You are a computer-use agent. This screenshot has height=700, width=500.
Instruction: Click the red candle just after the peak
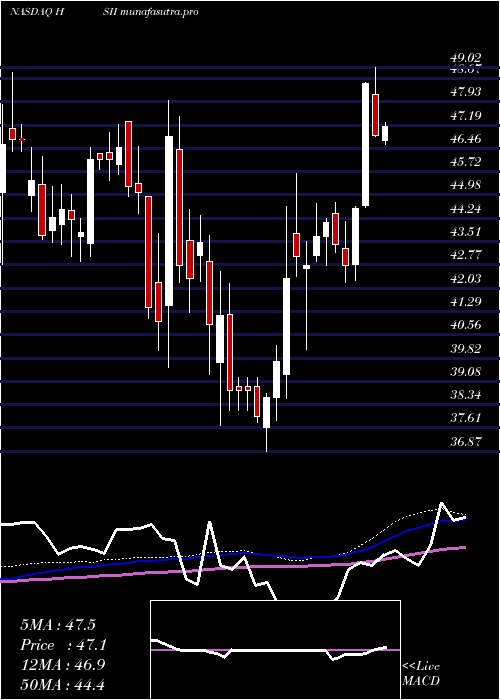(x=375, y=115)
